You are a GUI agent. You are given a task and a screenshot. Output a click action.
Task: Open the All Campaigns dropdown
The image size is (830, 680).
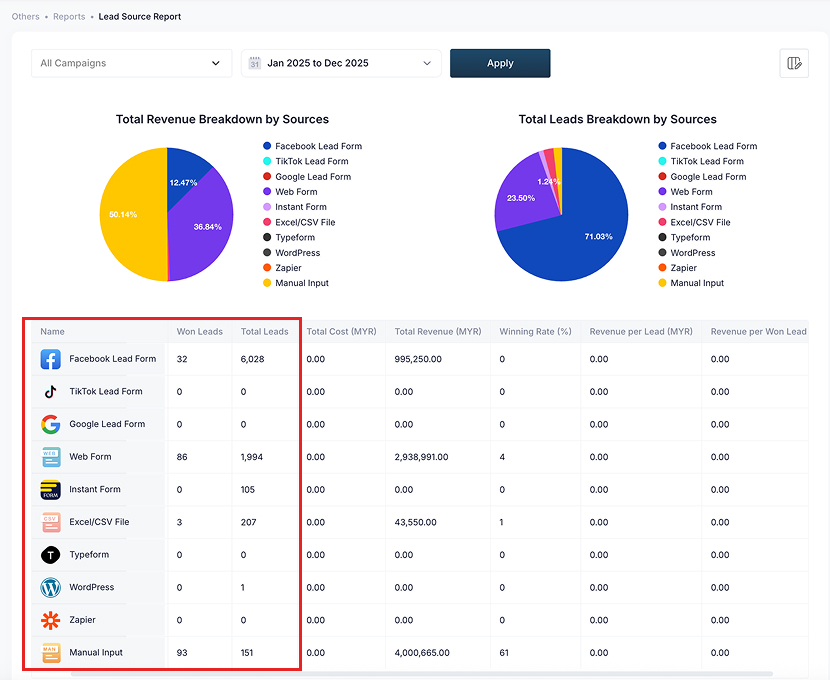coord(131,62)
